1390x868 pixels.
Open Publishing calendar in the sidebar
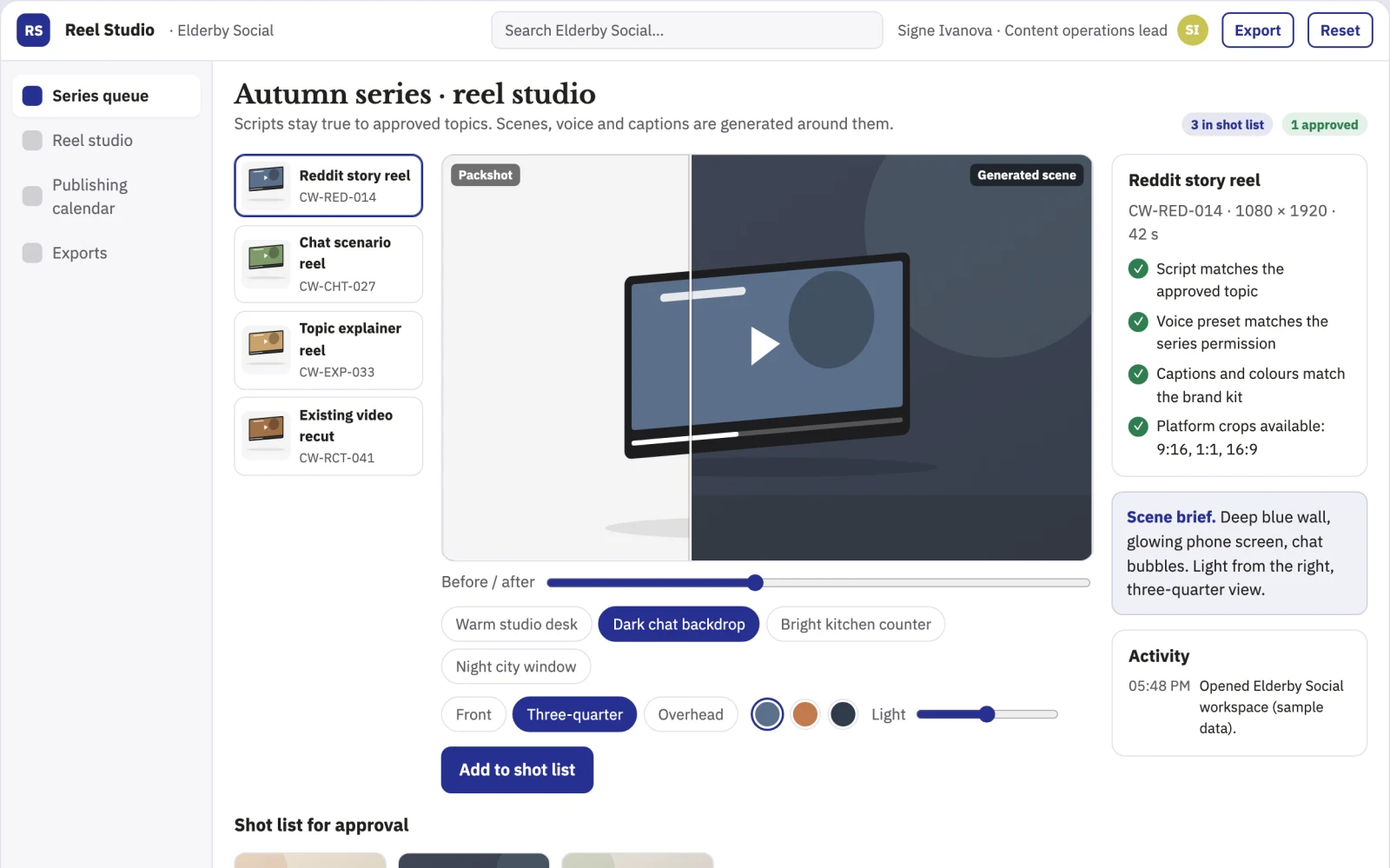(106, 196)
